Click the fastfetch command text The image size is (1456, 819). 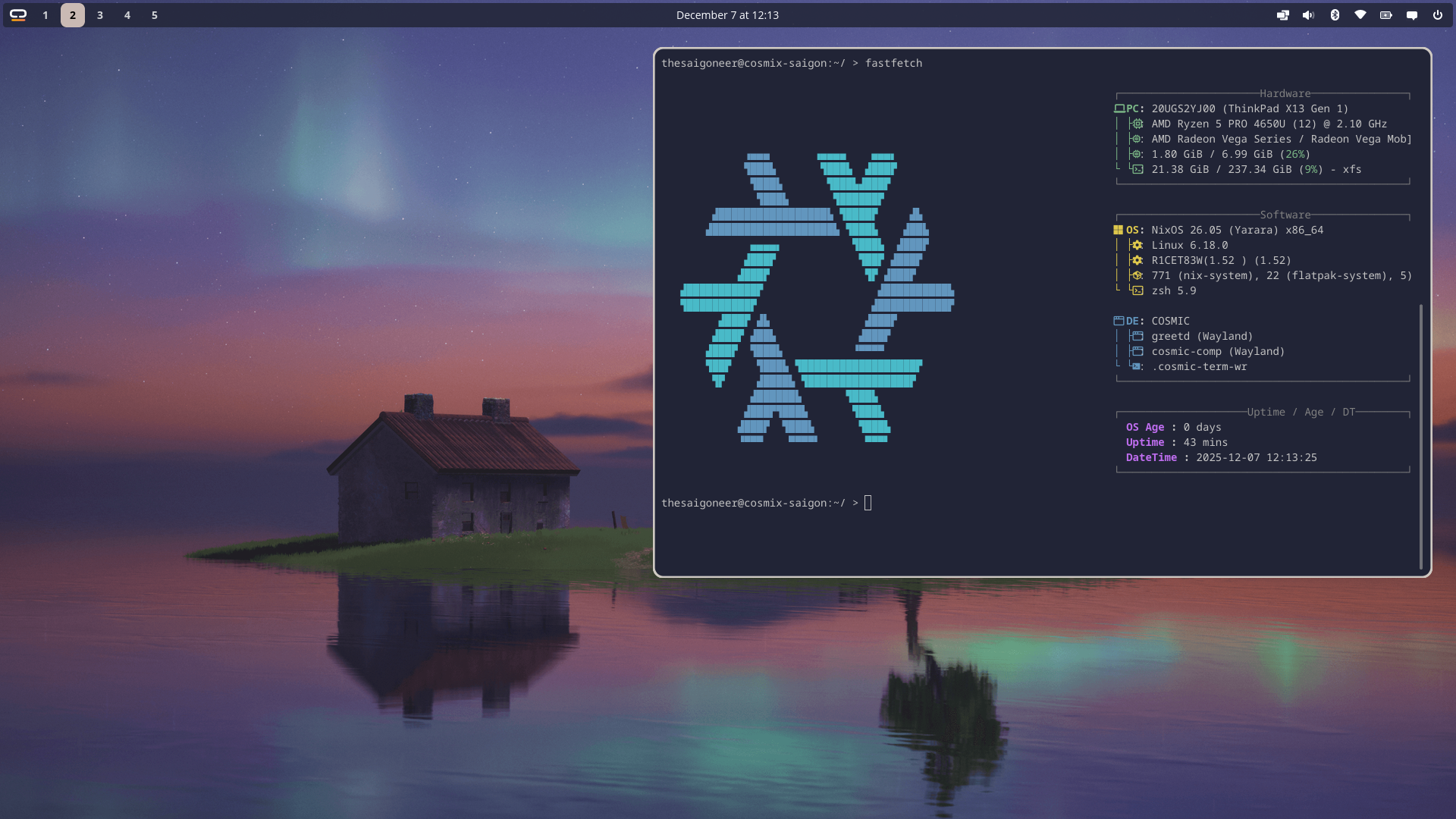click(x=893, y=63)
